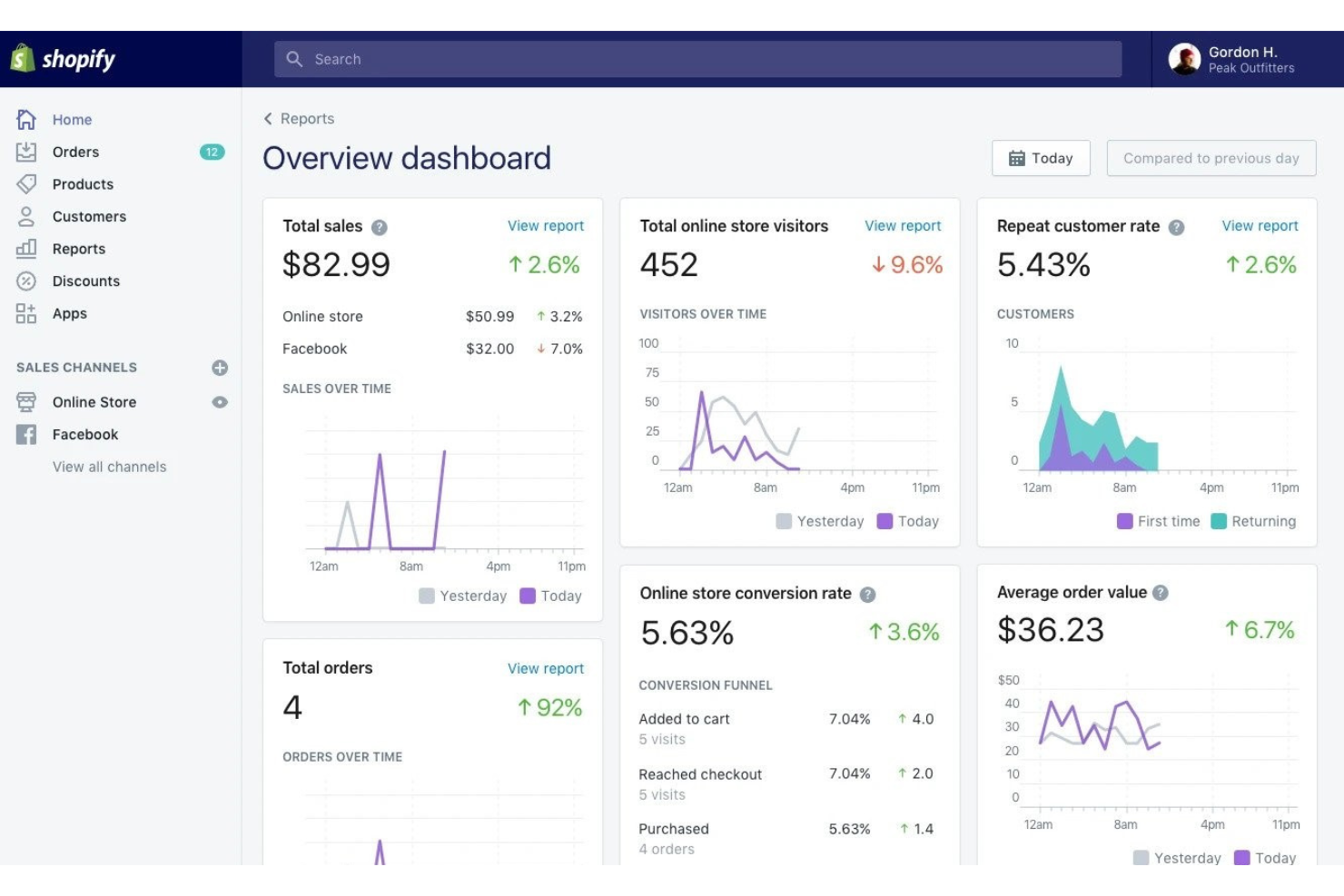The width and height of the screenshot is (1344, 896).
Task: Click the Facebook channel icon
Action: [x=26, y=435]
